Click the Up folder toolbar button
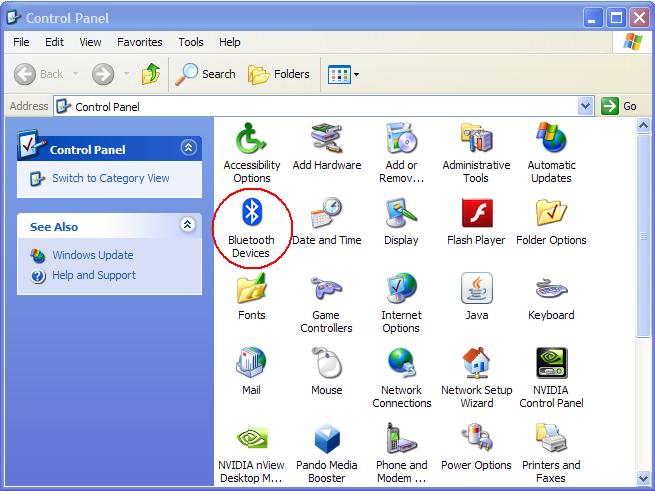 pyautogui.click(x=151, y=74)
